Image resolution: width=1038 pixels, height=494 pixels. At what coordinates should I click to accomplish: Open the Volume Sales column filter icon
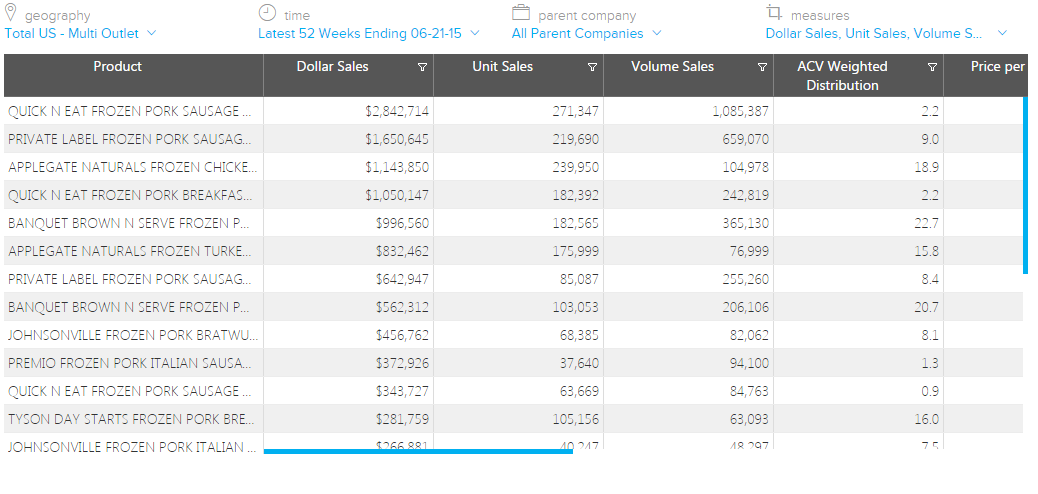point(762,68)
